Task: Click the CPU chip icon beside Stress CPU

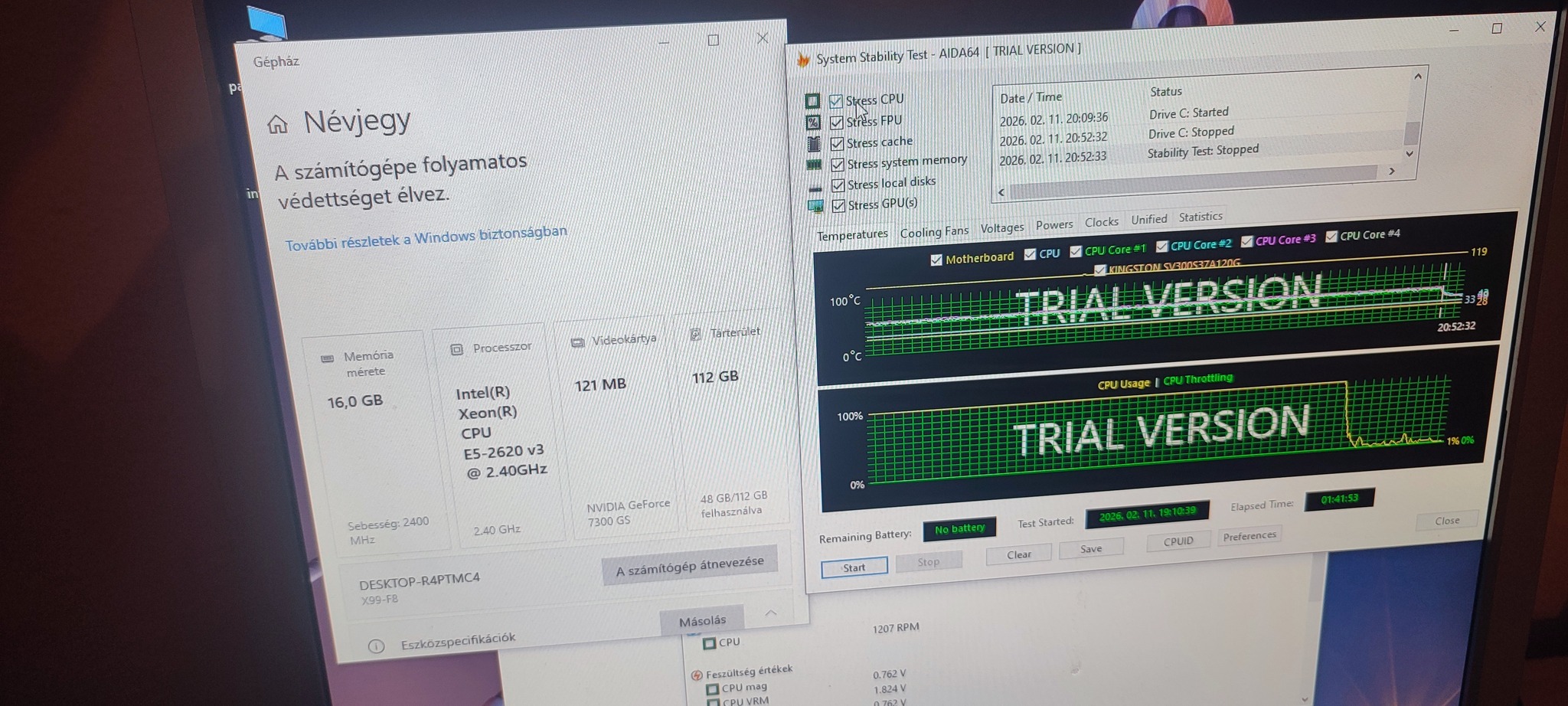Action: (x=812, y=101)
